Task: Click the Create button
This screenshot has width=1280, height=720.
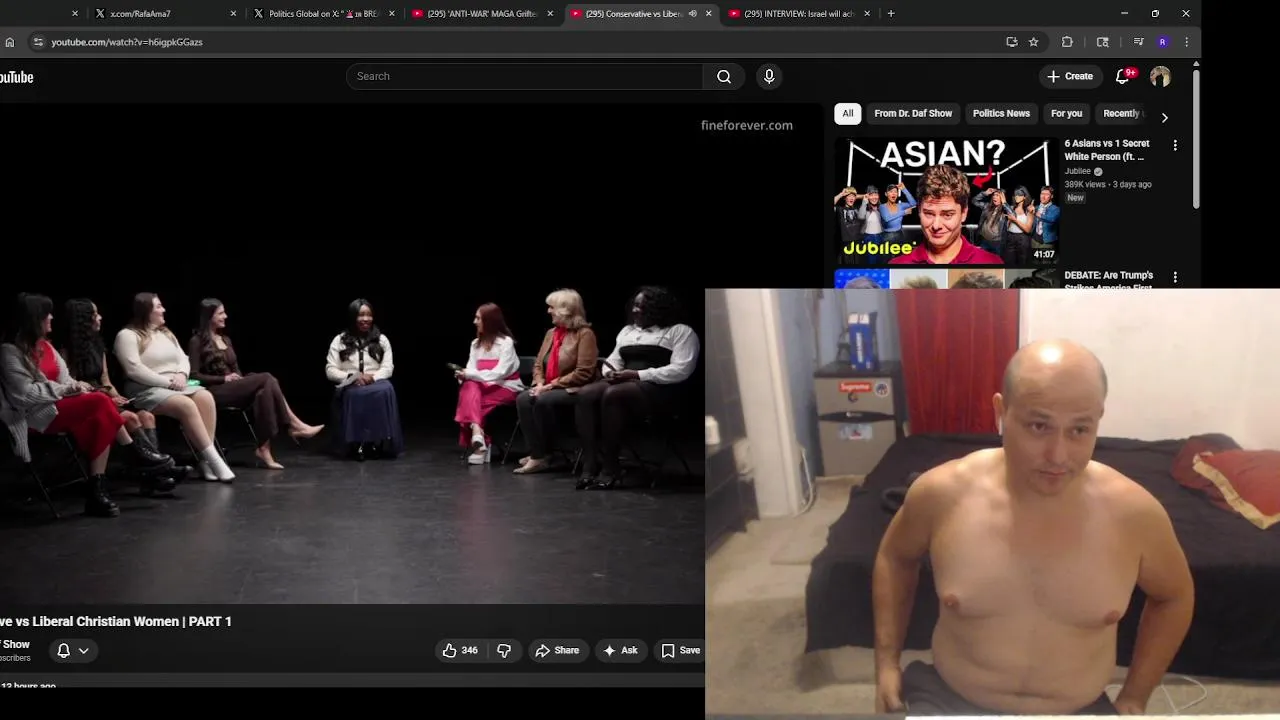Action: 1070,76
